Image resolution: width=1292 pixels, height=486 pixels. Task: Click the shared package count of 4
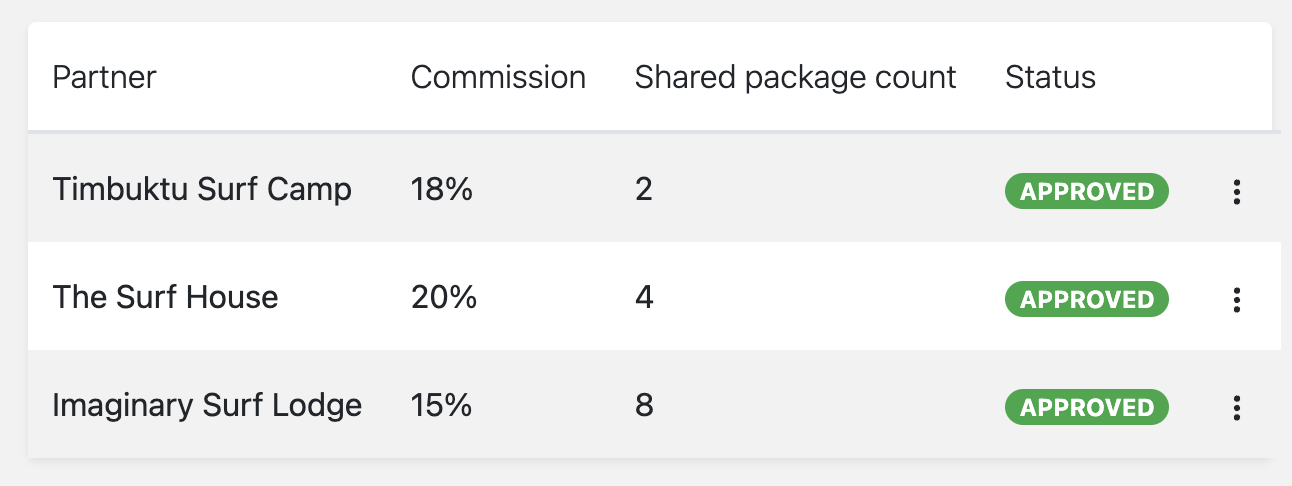click(644, 297)
